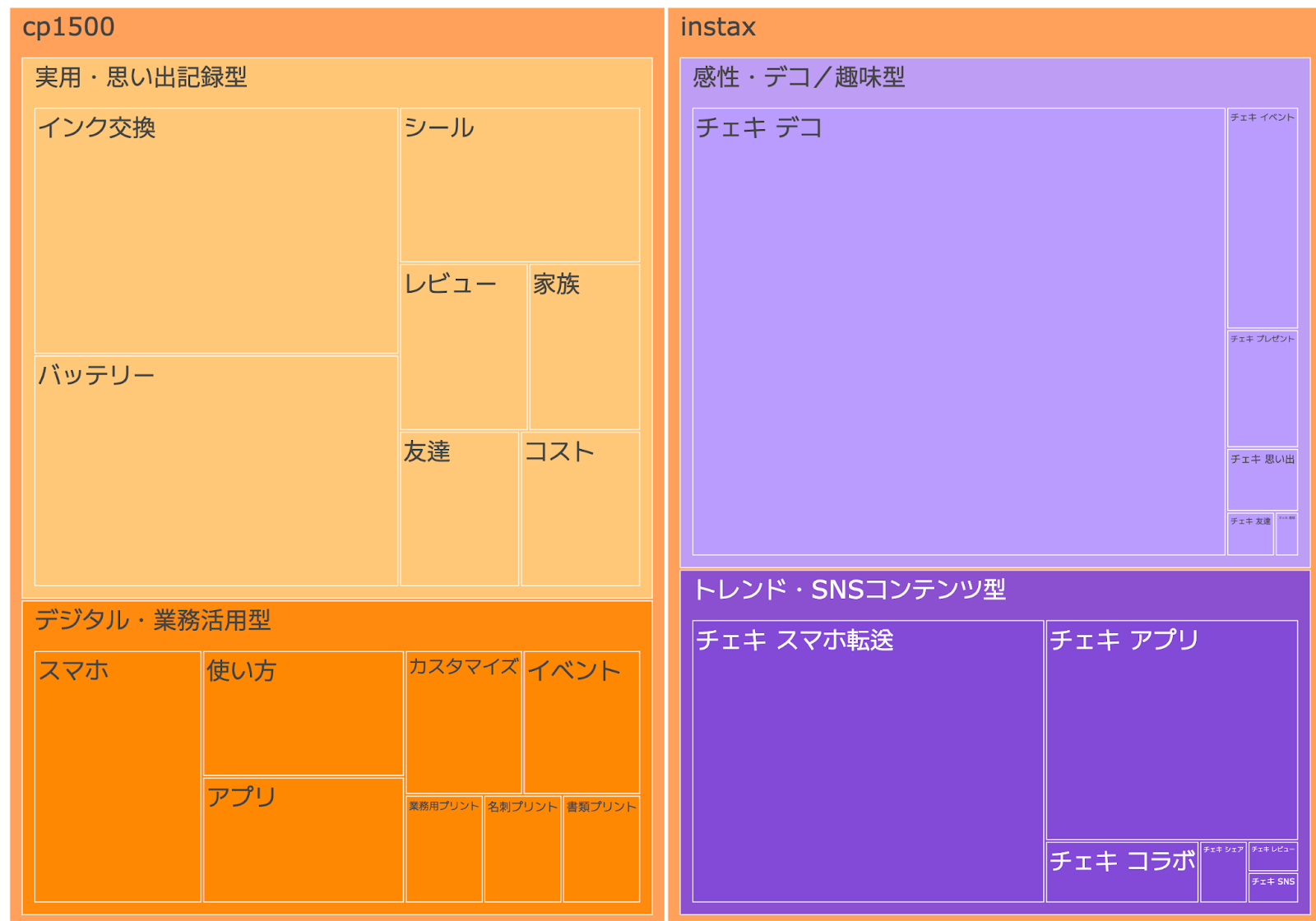Click the インク交換 treemap tile

pos(215,231)
